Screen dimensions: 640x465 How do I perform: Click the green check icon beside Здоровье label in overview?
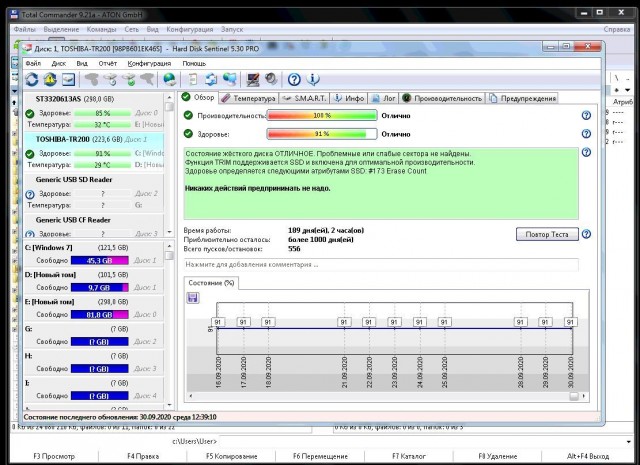pyautogui.click(x=188, y=134)
